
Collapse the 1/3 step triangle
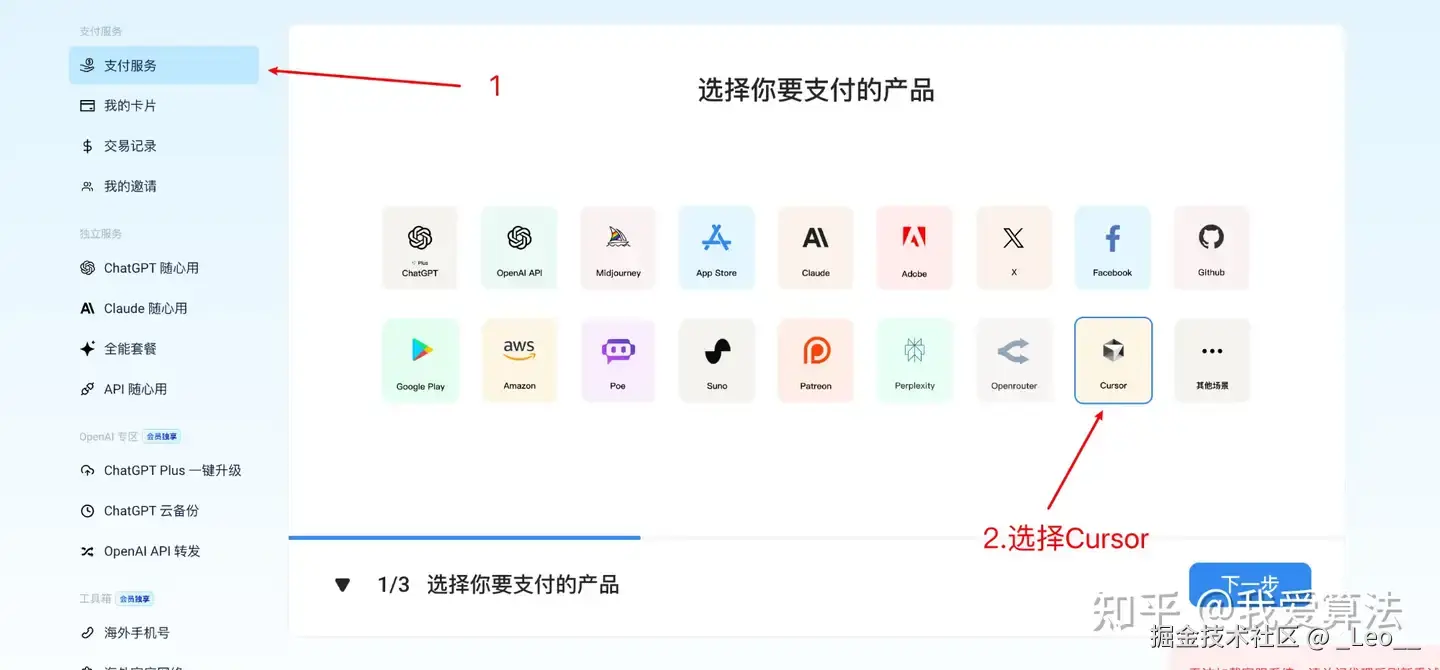[343, 585]
